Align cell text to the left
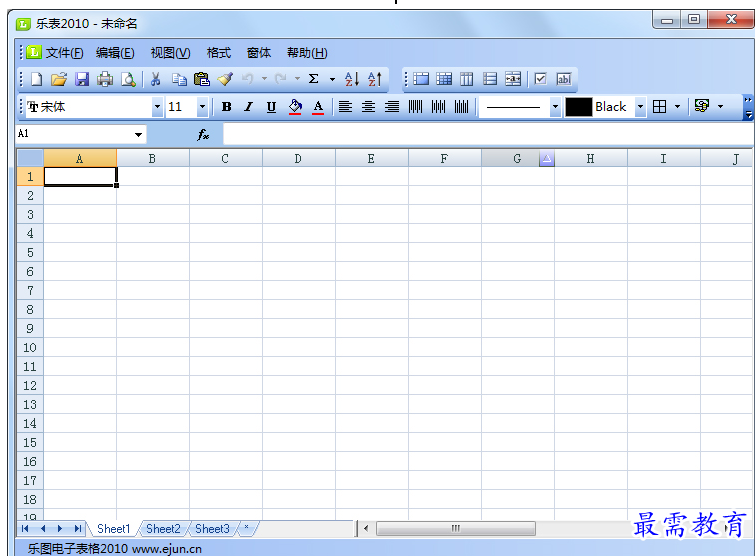This screenshot has height=556, width=755. point(345,106)
